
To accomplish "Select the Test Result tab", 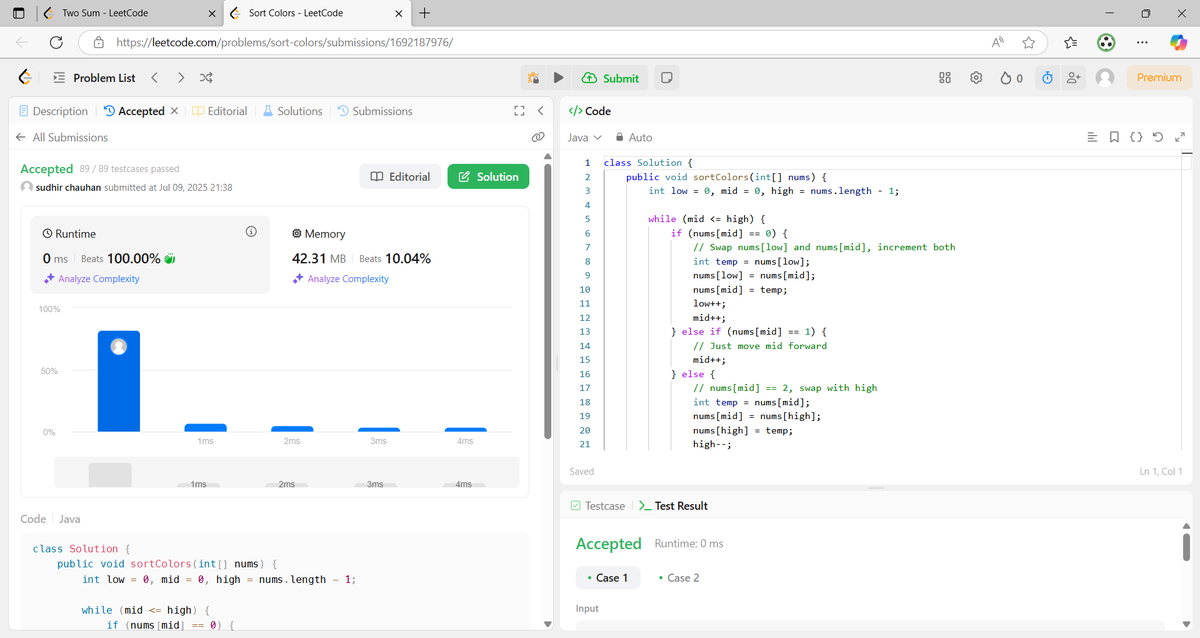I will [x=673, y=506].
